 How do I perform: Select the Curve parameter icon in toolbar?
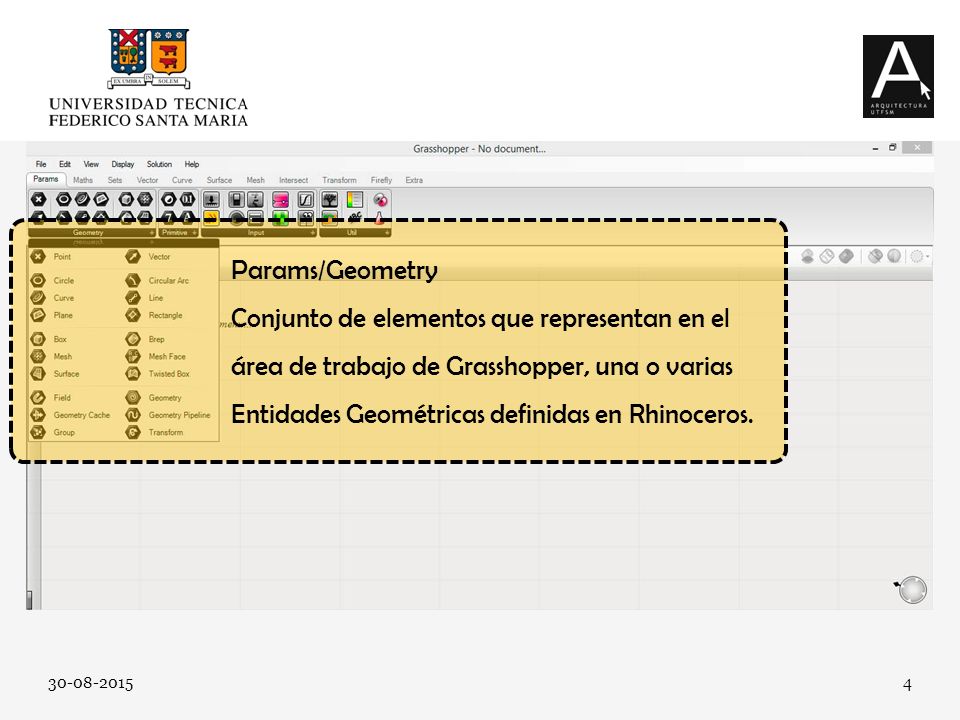[82, 199]
